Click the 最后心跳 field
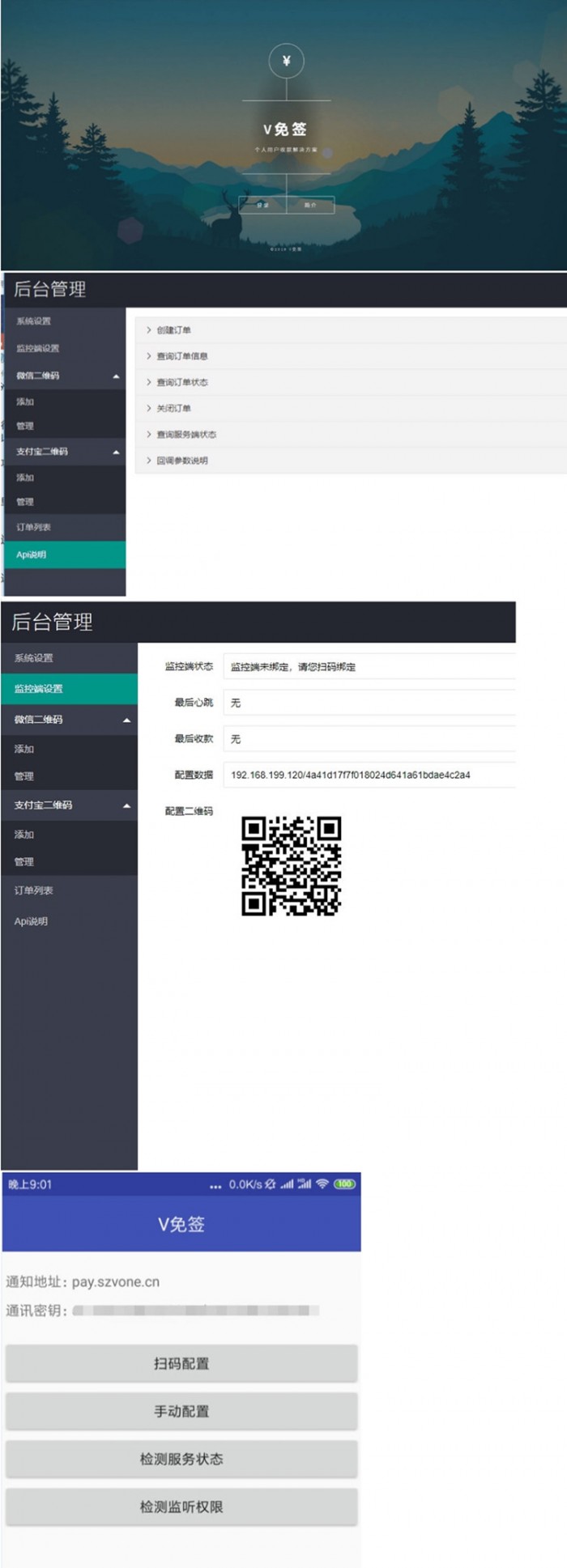Viewport: 567px width, 1568px height. coord(369,703)
